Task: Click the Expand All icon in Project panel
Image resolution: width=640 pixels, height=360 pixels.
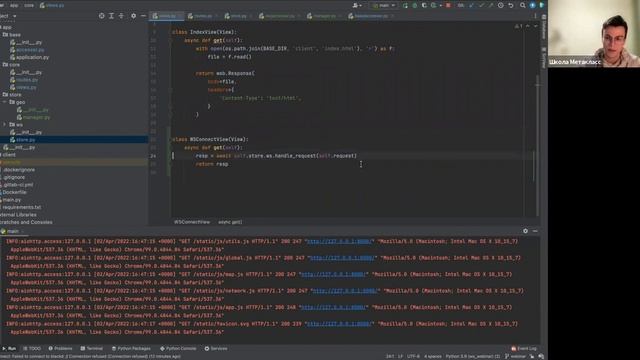Action: click(111, 16)
